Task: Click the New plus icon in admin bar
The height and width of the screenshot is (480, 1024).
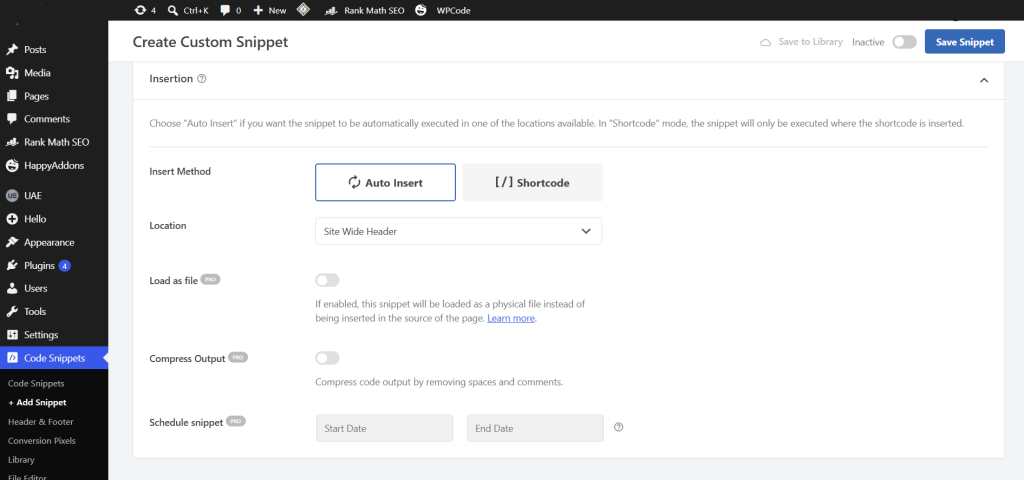Action: 259,10
